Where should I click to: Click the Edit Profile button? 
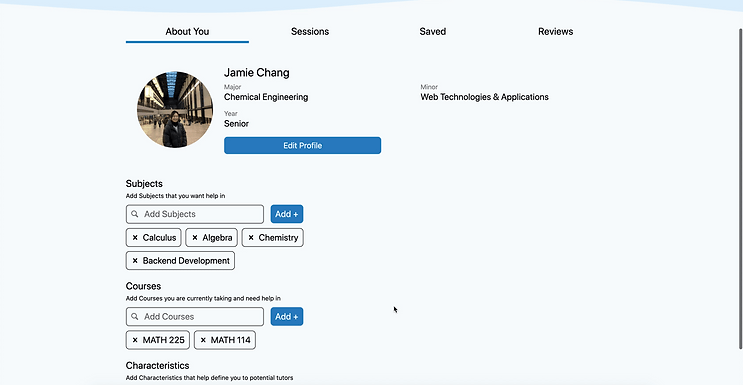(302, 146)
